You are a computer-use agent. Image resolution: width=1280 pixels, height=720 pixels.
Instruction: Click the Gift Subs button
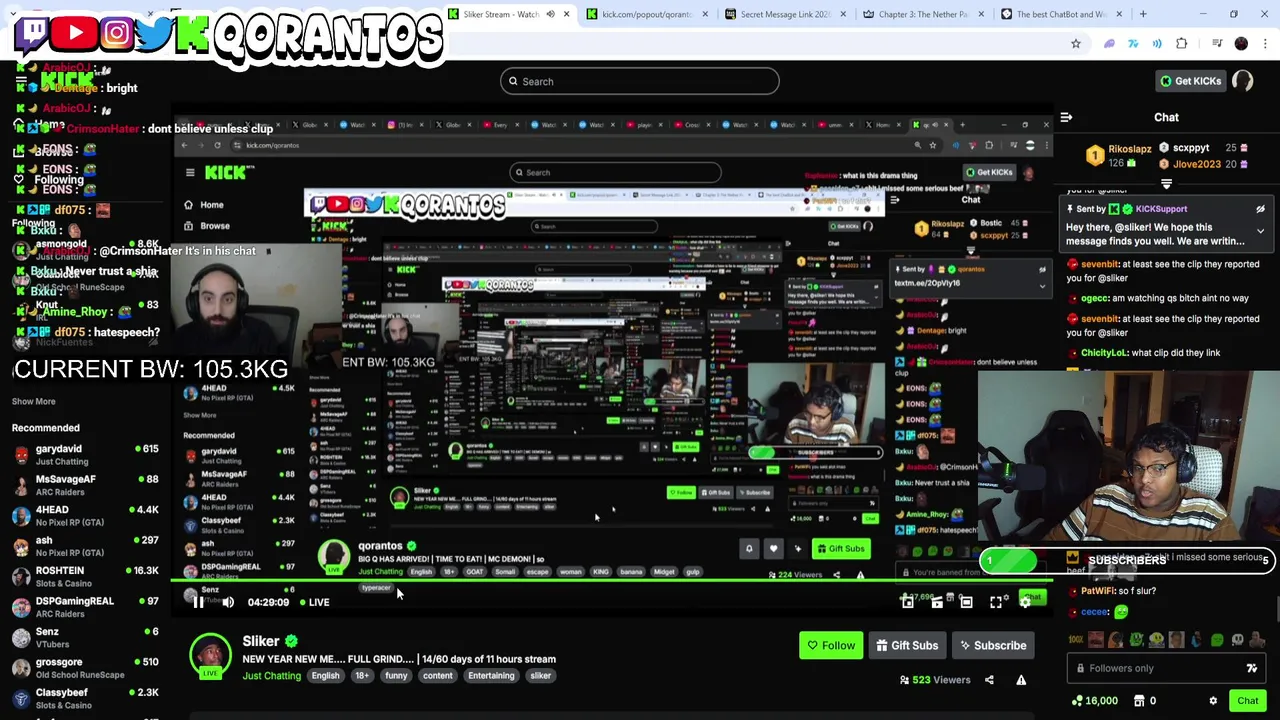907,645
